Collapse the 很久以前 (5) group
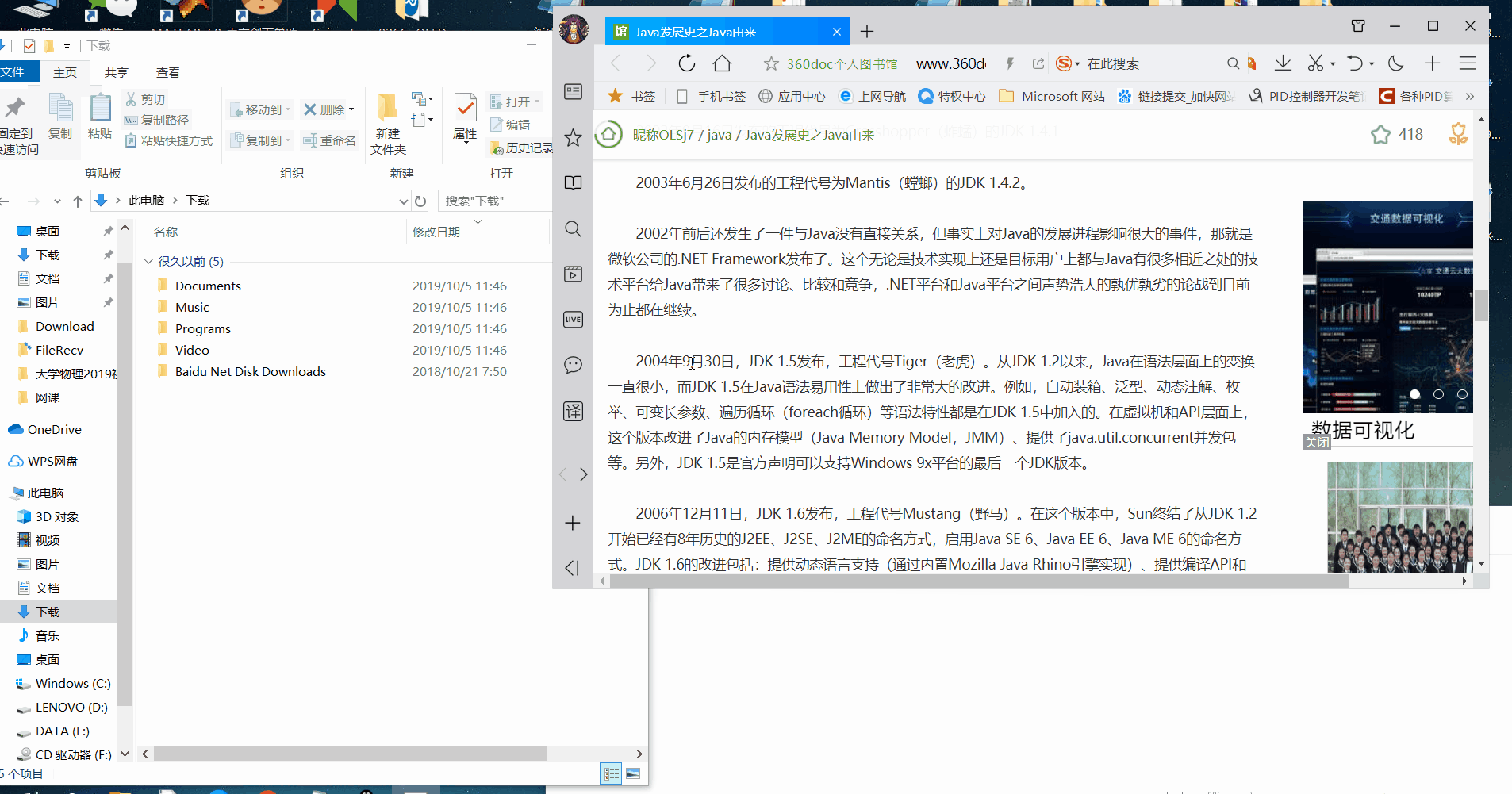This screenshot has width=1512, height=794. [x=148, y=261]
